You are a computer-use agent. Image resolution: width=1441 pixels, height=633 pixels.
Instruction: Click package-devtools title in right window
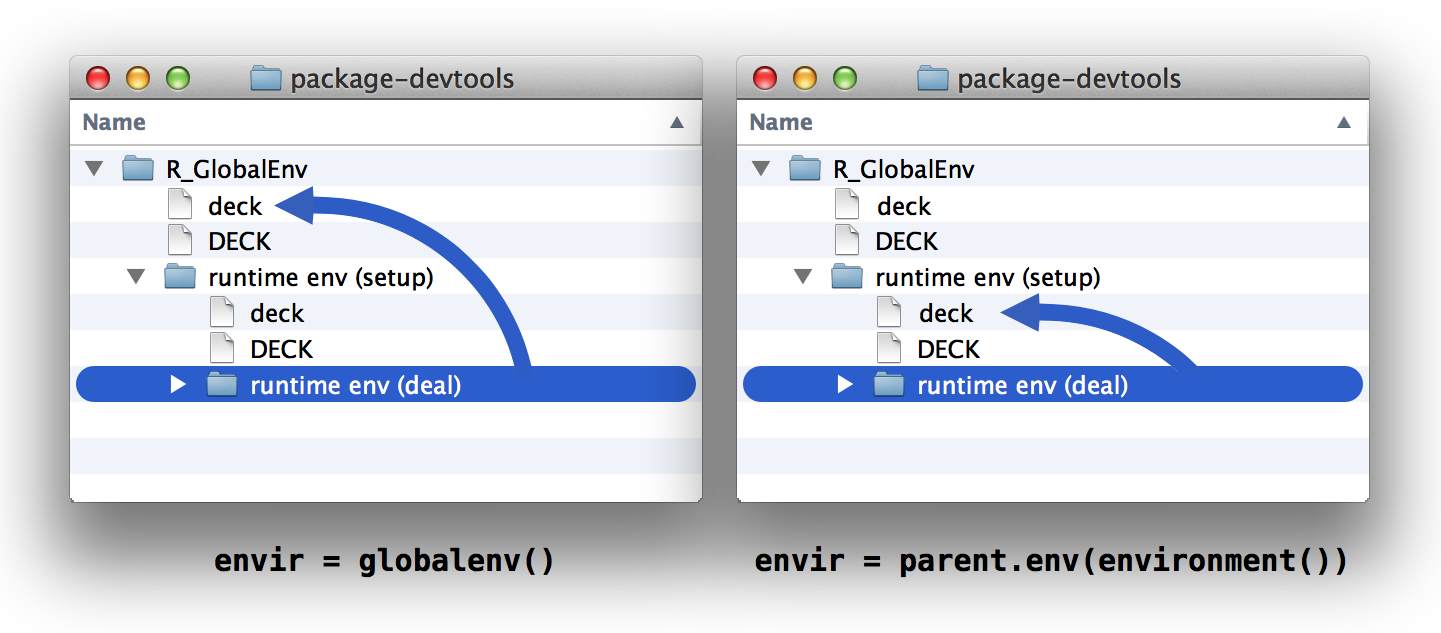[x=1069, y=79]
